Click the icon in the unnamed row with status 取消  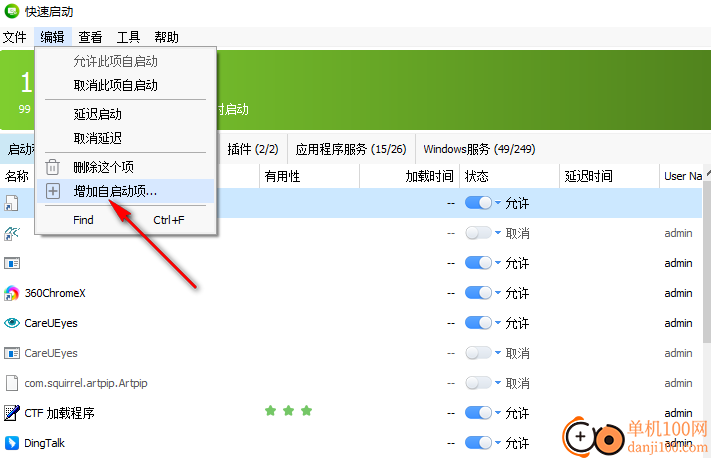(x=12, y=233)
